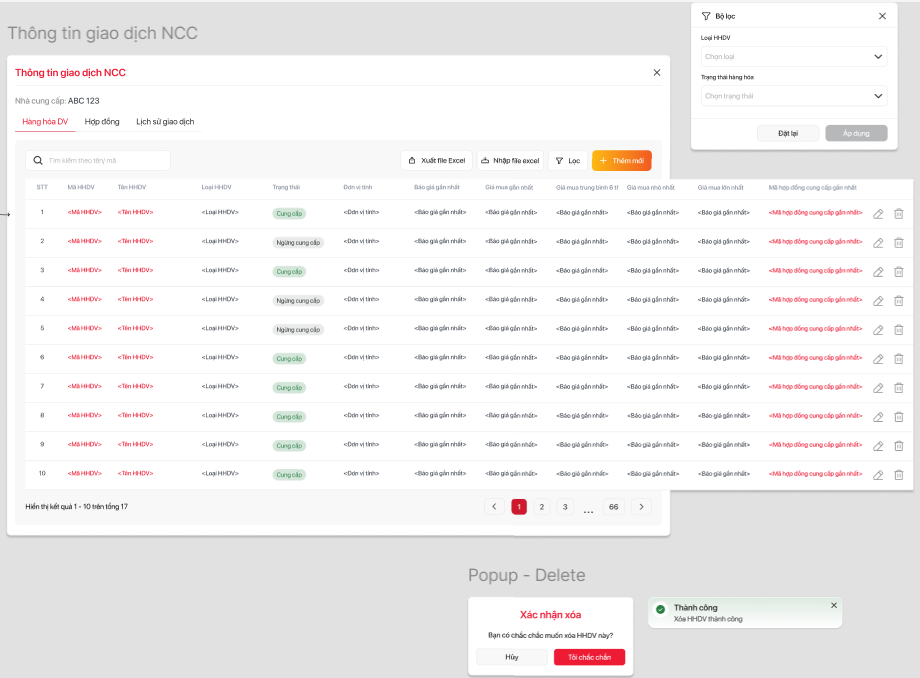The image size is (920, 678).
Task: Click the previous page arrow in pagination
Action: click(494, 507)
